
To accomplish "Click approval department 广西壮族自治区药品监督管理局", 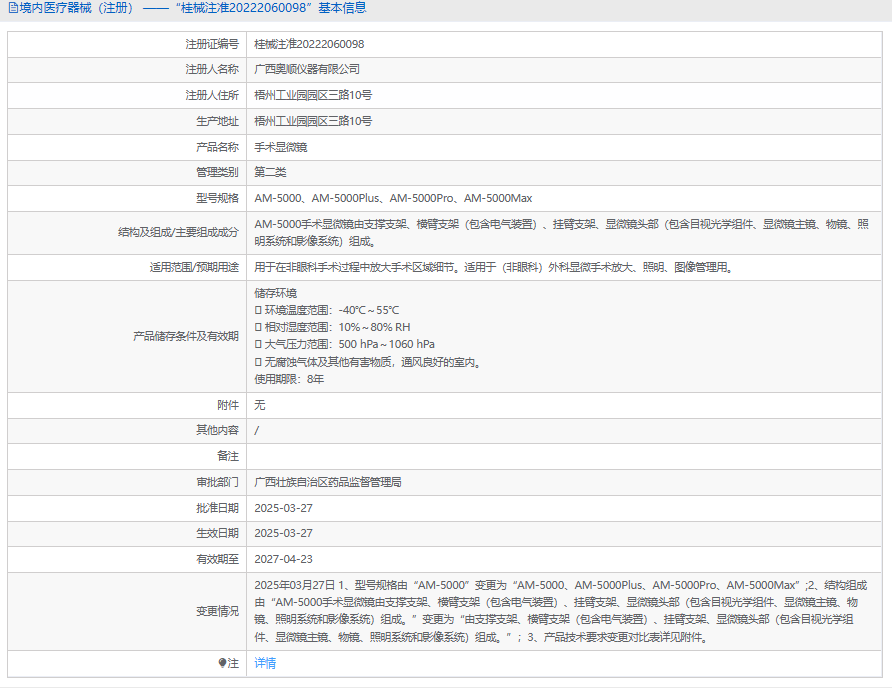I will pyautogui.click(x=328, y=482).
